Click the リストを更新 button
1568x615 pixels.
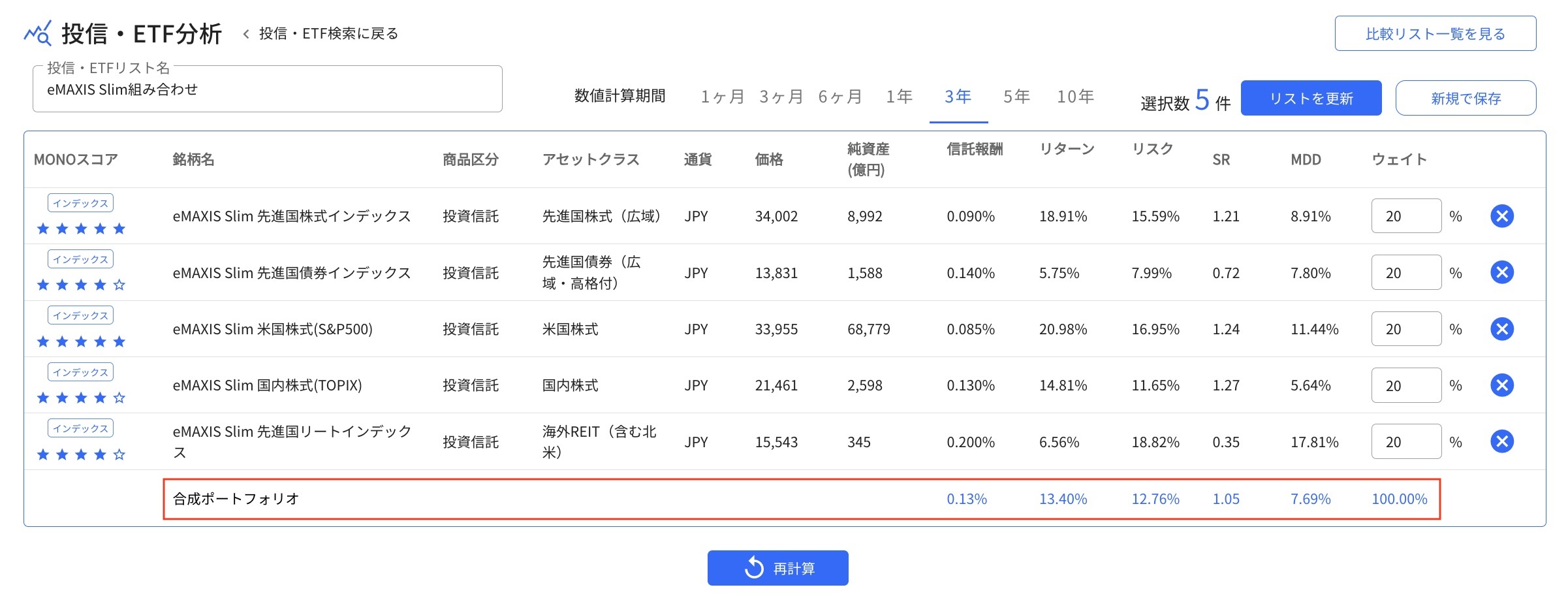(x=1311, y=98)
